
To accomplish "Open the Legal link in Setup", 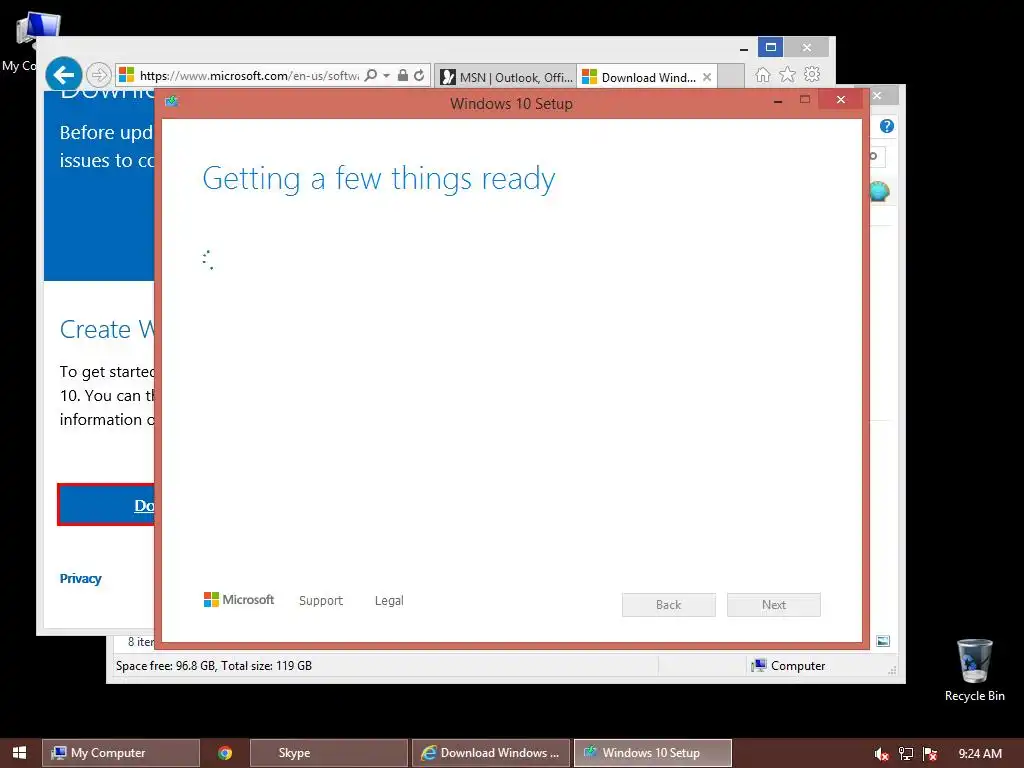I will [x=389, y=600].
